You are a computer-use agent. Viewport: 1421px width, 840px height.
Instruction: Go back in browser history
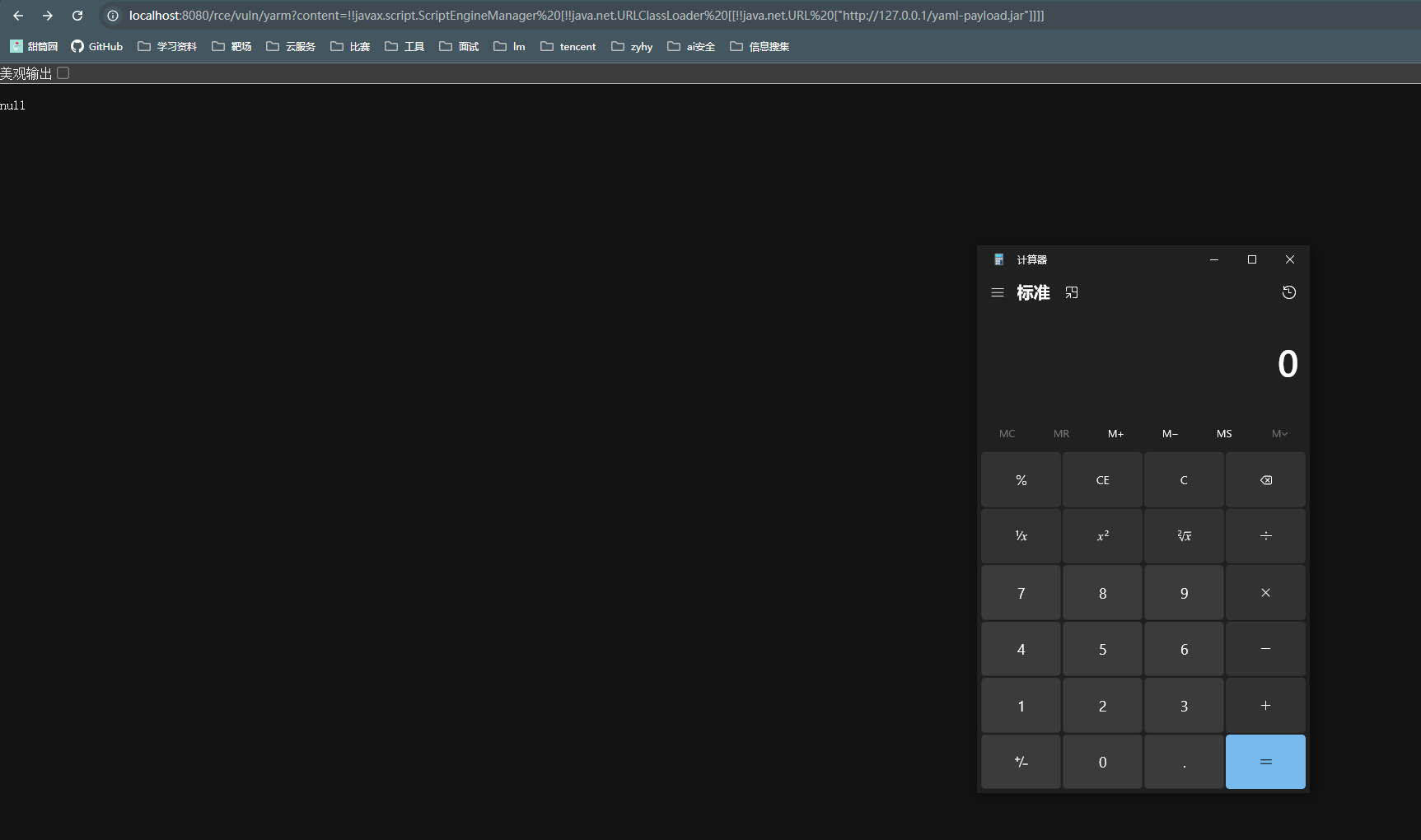(18, 16)
